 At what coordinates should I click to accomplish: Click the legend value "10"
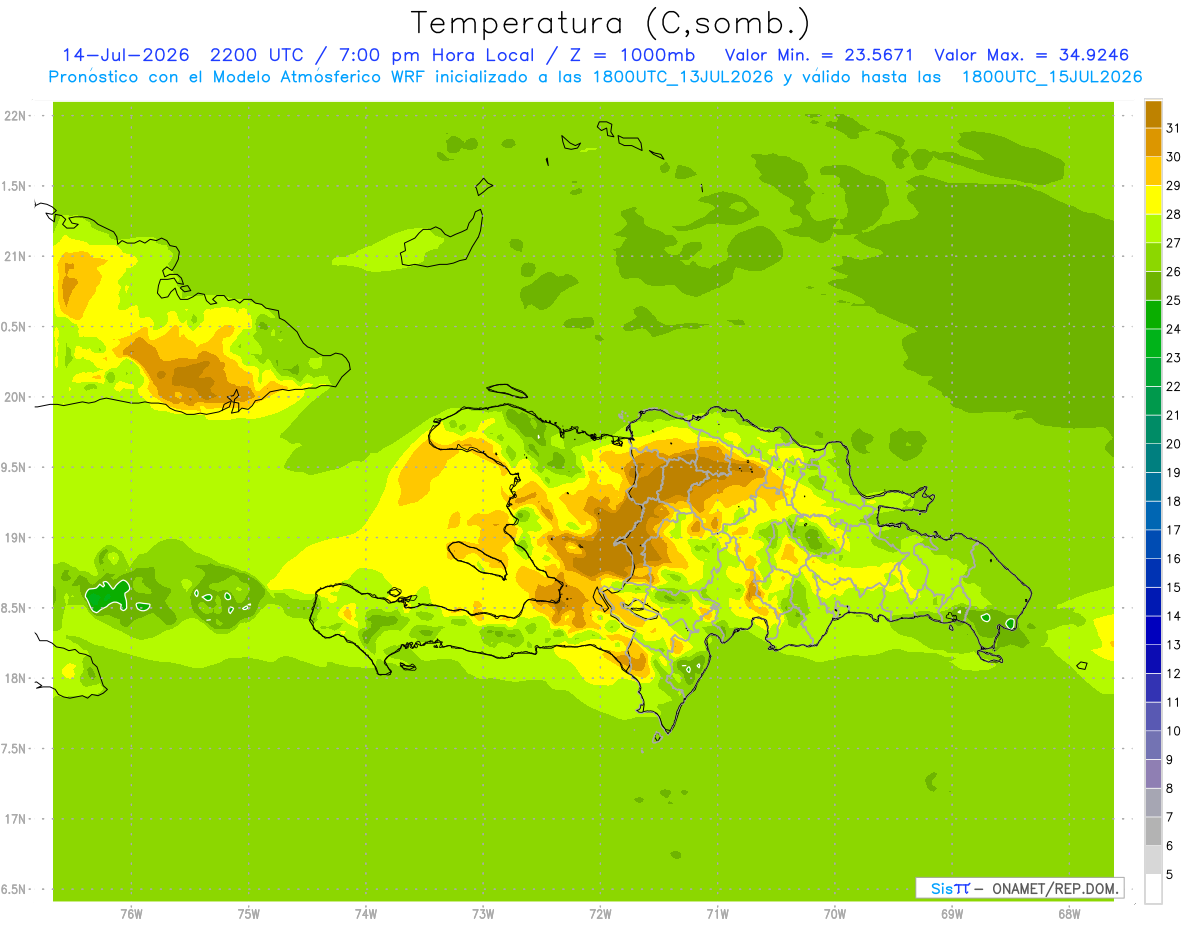(1174, 731)
